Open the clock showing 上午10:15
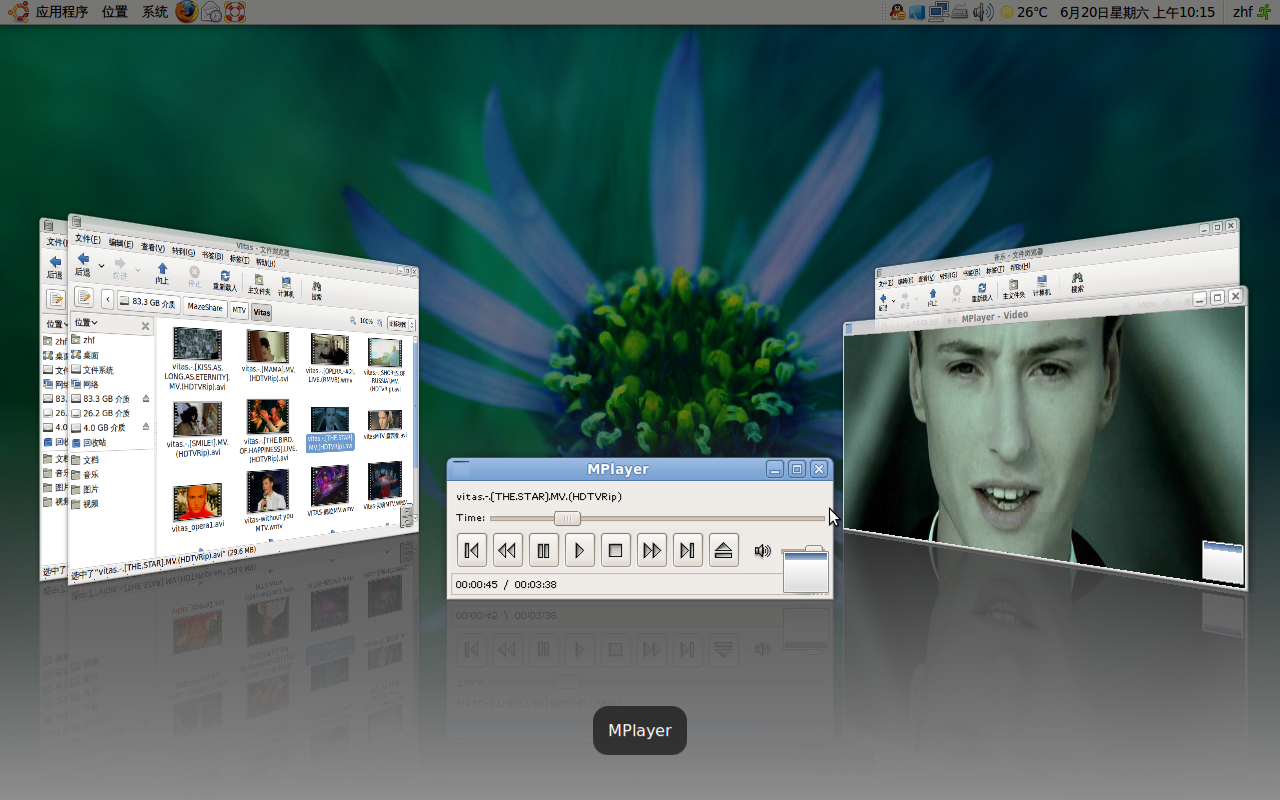Screen dimensions: 1280x800 coord(1137,12)
